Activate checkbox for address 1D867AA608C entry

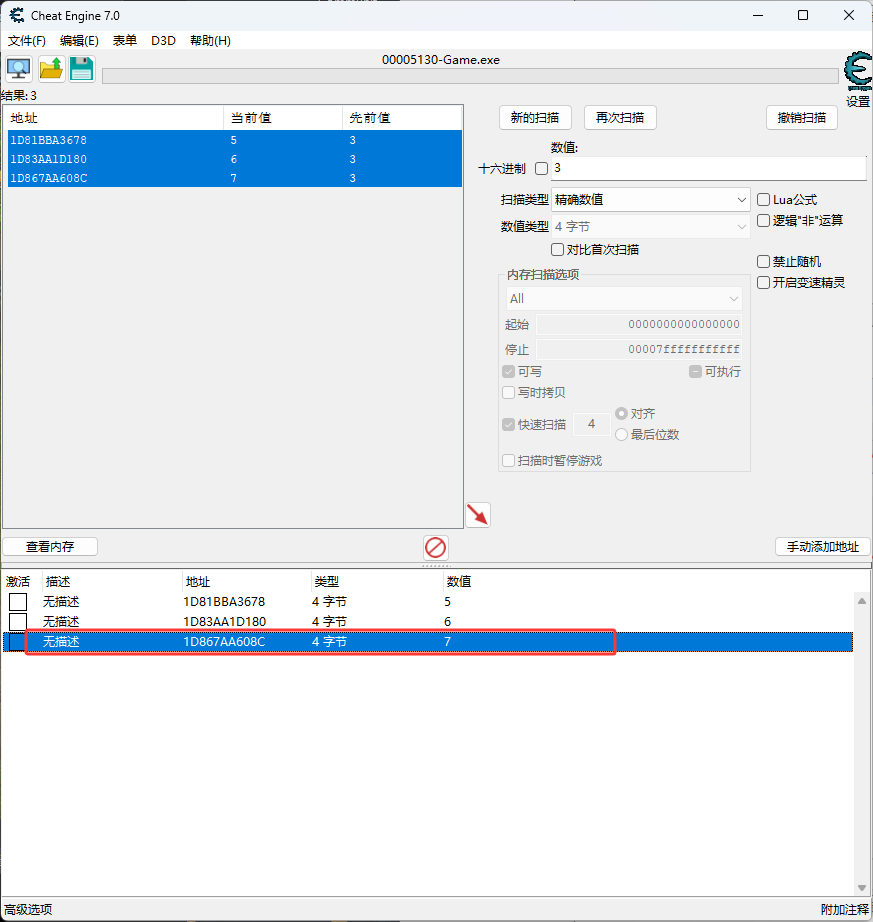point(17,642)
